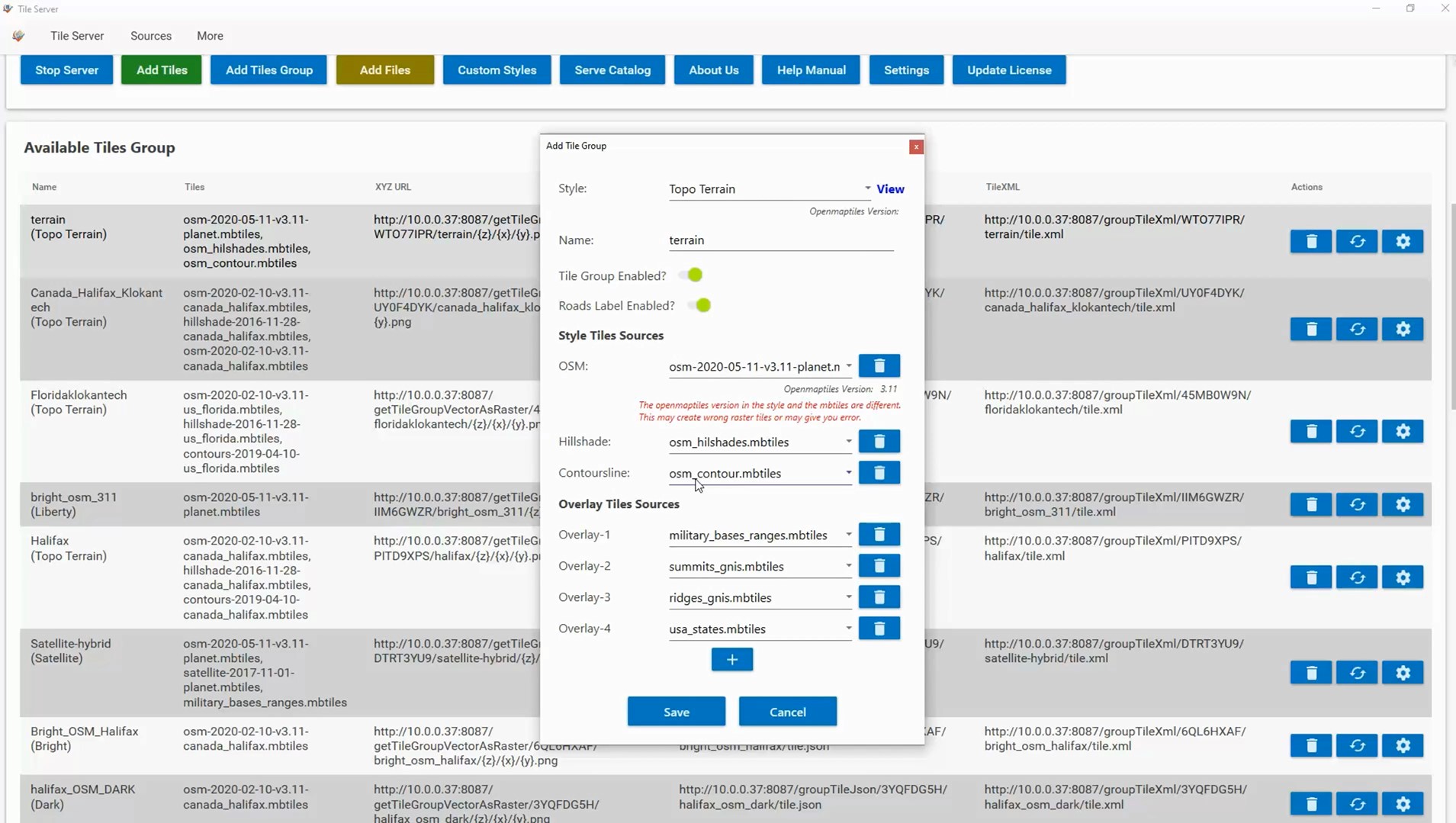Image resolution: width=1456 pixels, height=823 pixels.
Task: Click the Add Tiles Group button
Action: pos(268,70)
